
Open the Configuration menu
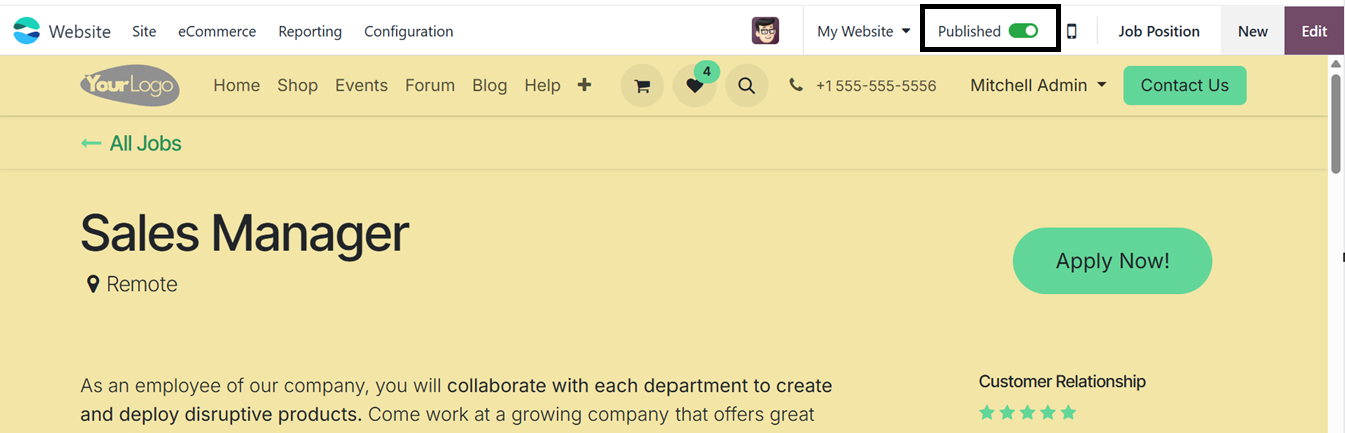408,31
